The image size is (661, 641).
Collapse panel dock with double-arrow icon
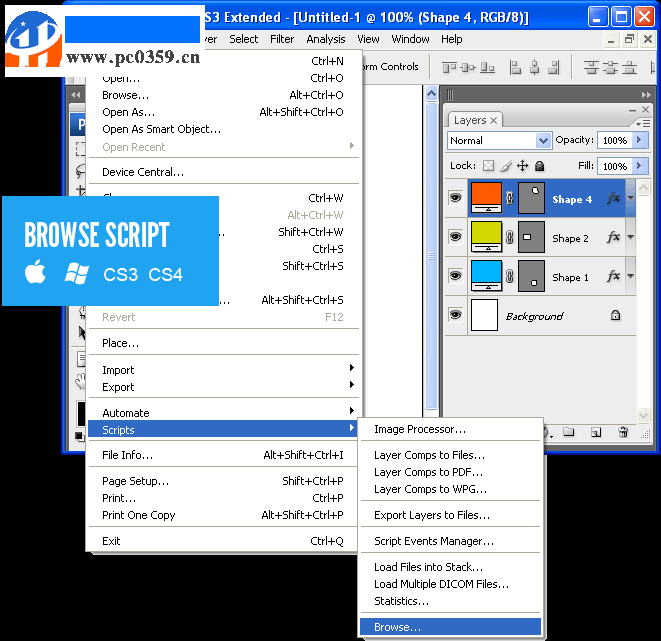[x=646, y=95]
